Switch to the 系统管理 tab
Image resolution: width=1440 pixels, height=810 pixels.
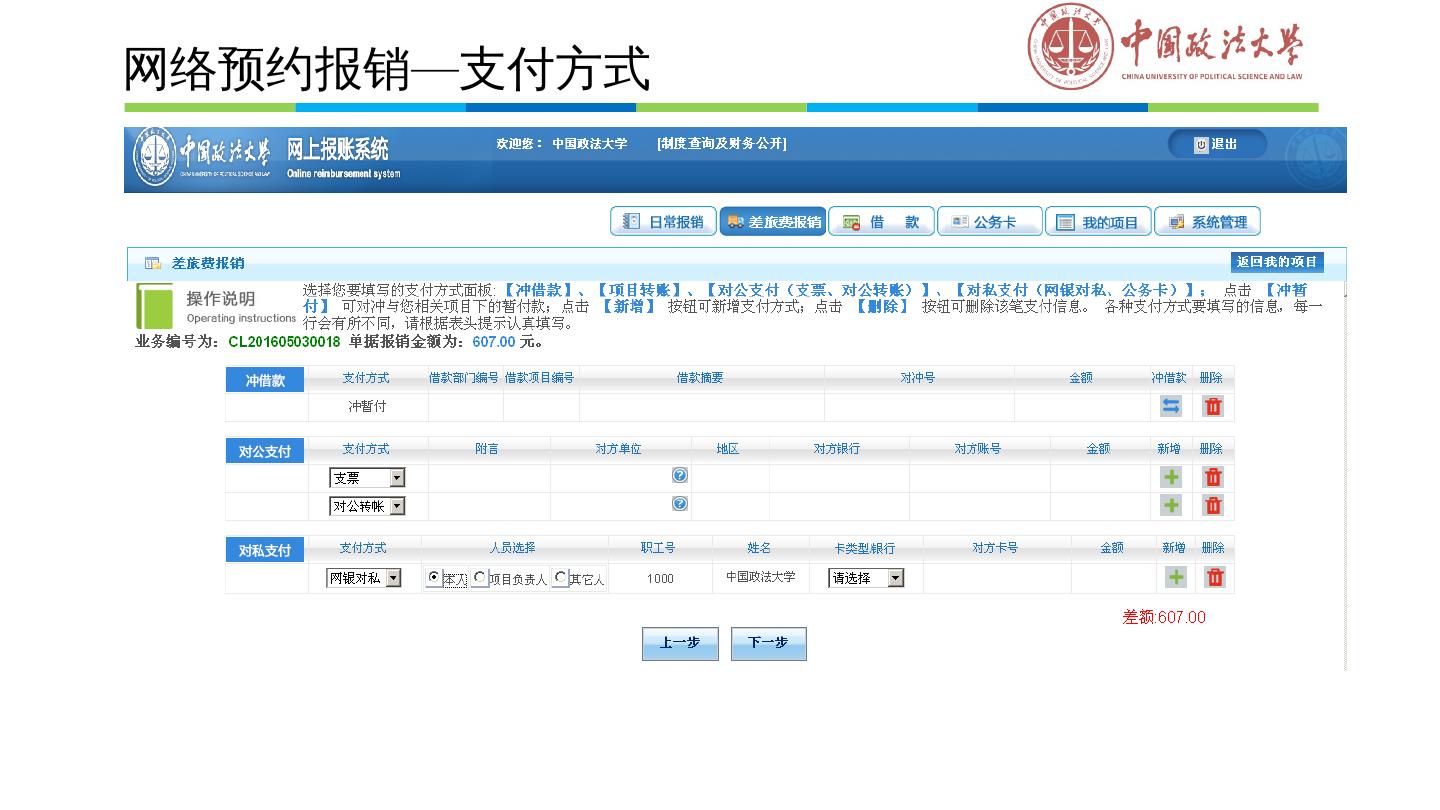click(x=1208, y=222)
